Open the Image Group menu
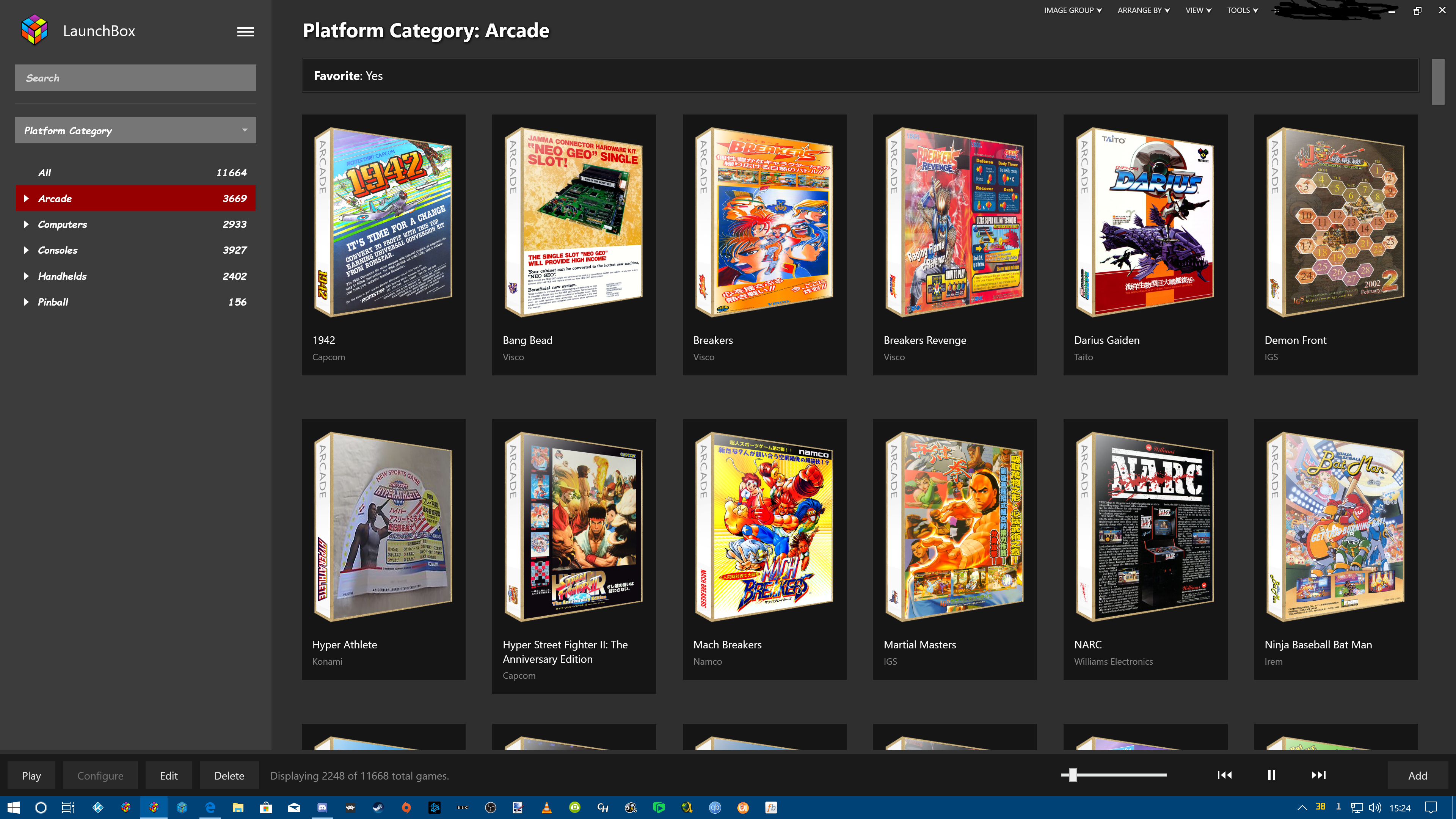 coord(1073,10)
